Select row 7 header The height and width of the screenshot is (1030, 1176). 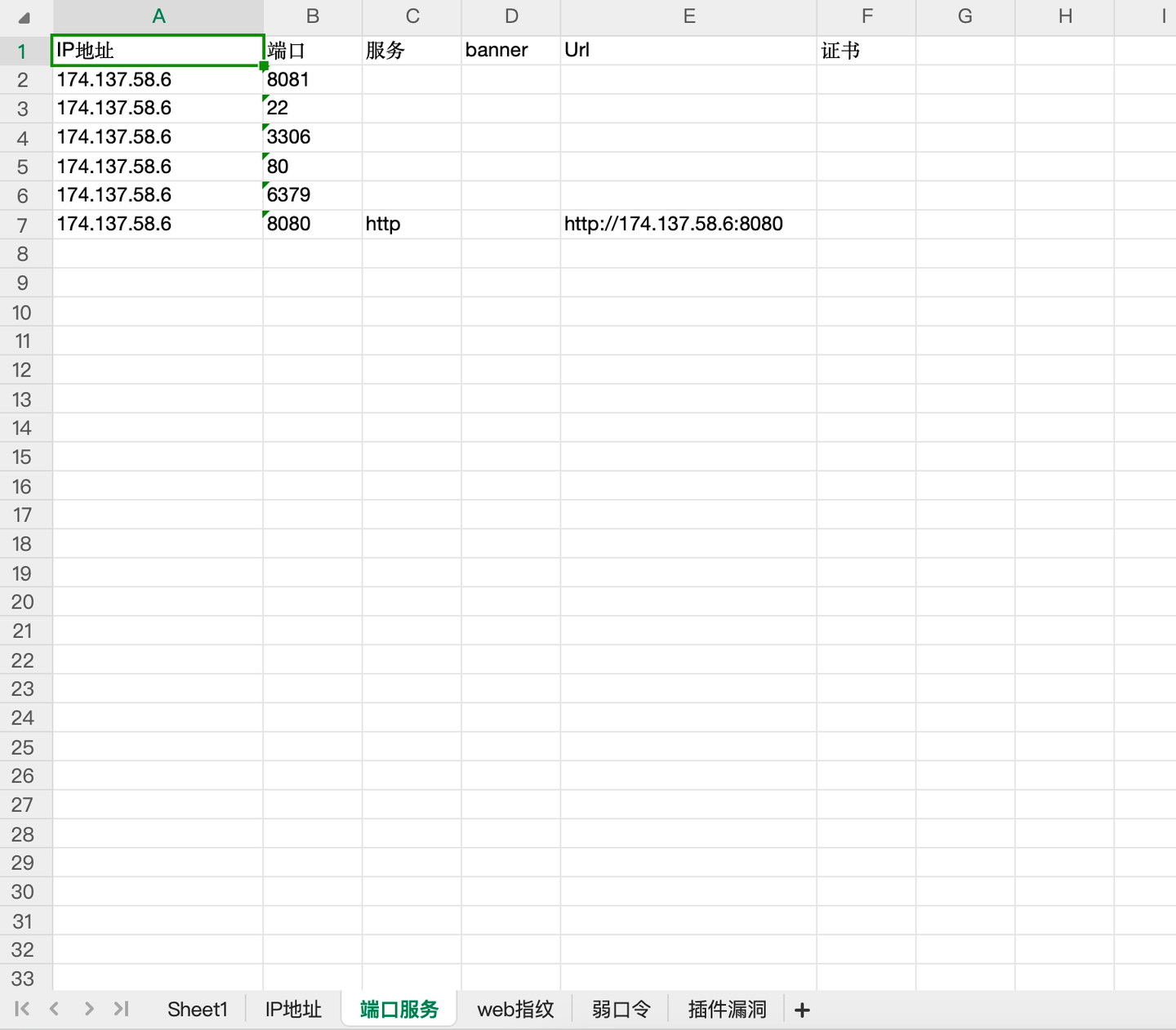(x=23, y=225)
